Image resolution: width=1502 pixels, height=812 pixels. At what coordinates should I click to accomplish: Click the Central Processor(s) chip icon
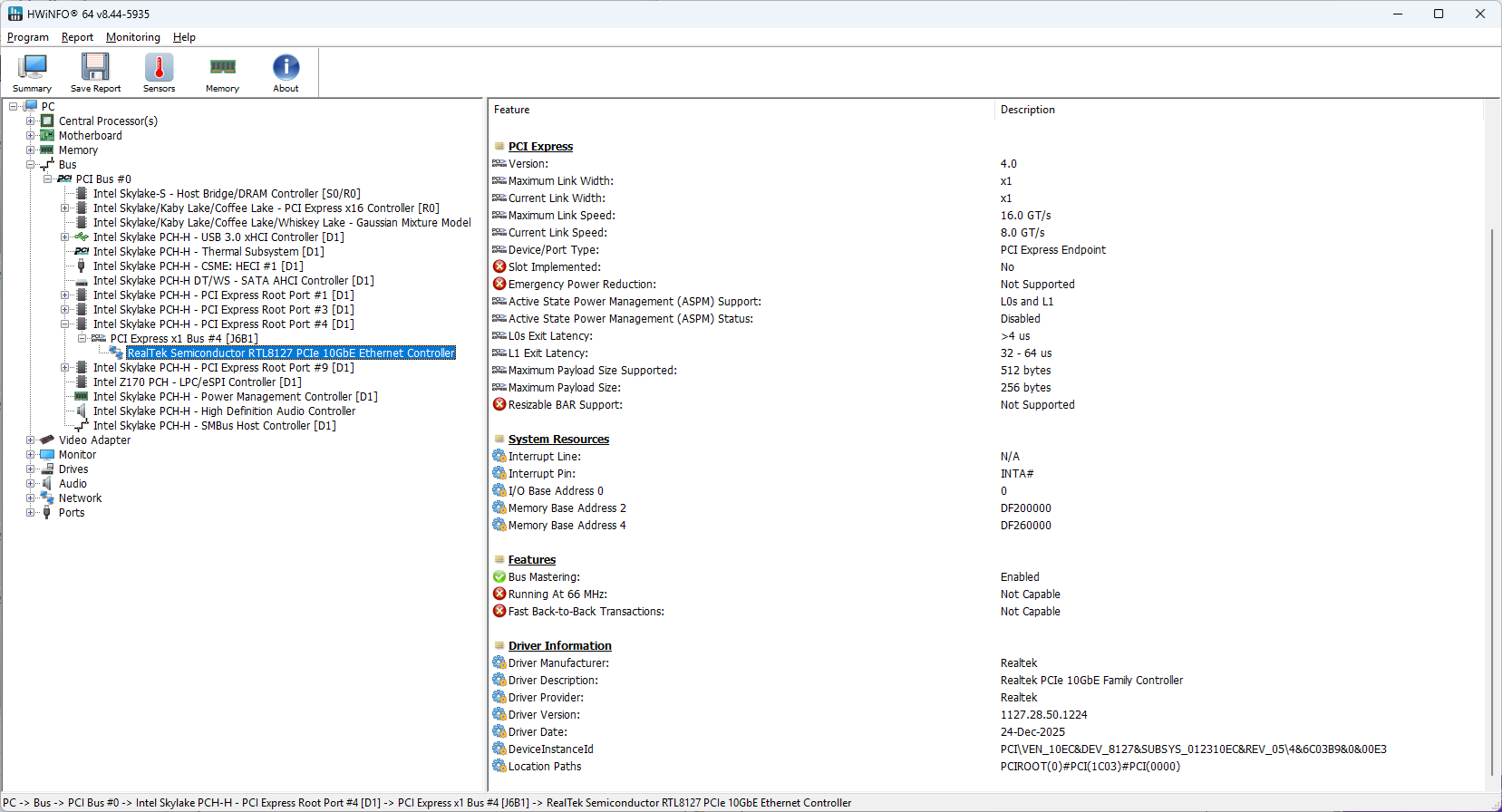(x=47, y=121)
